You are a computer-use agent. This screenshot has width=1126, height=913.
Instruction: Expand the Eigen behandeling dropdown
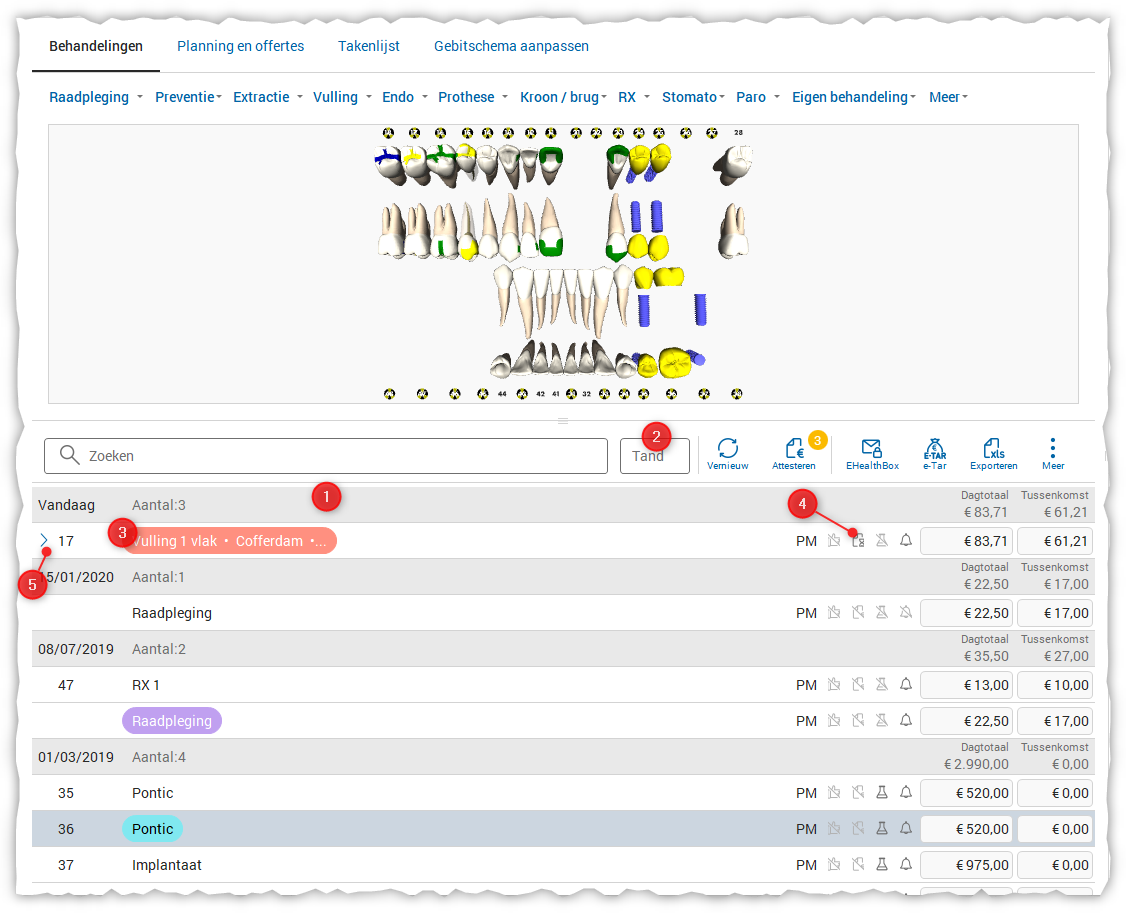[x=854, y=97]
